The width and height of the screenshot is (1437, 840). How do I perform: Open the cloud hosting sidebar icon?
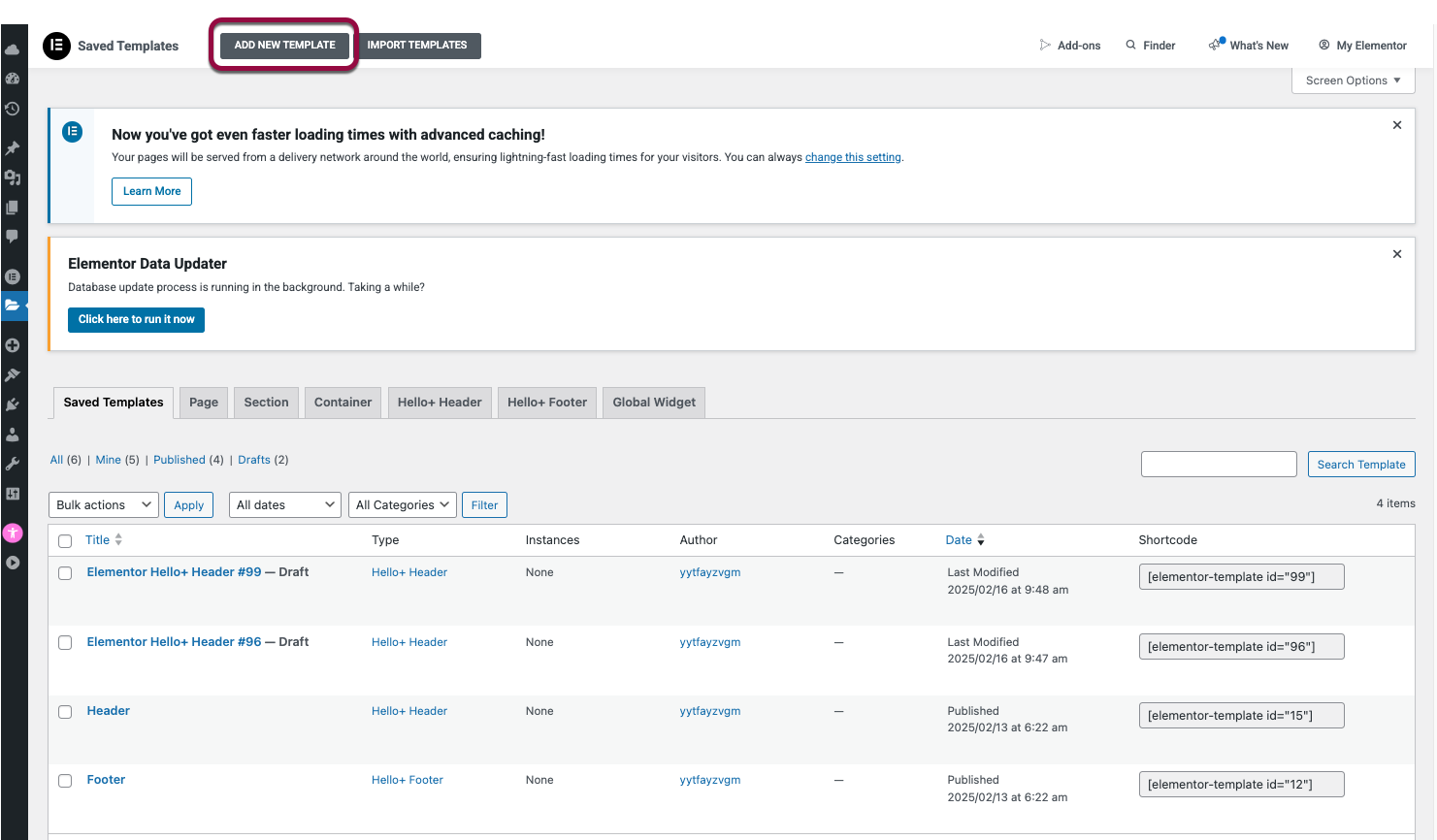click(x=13, y=48)
